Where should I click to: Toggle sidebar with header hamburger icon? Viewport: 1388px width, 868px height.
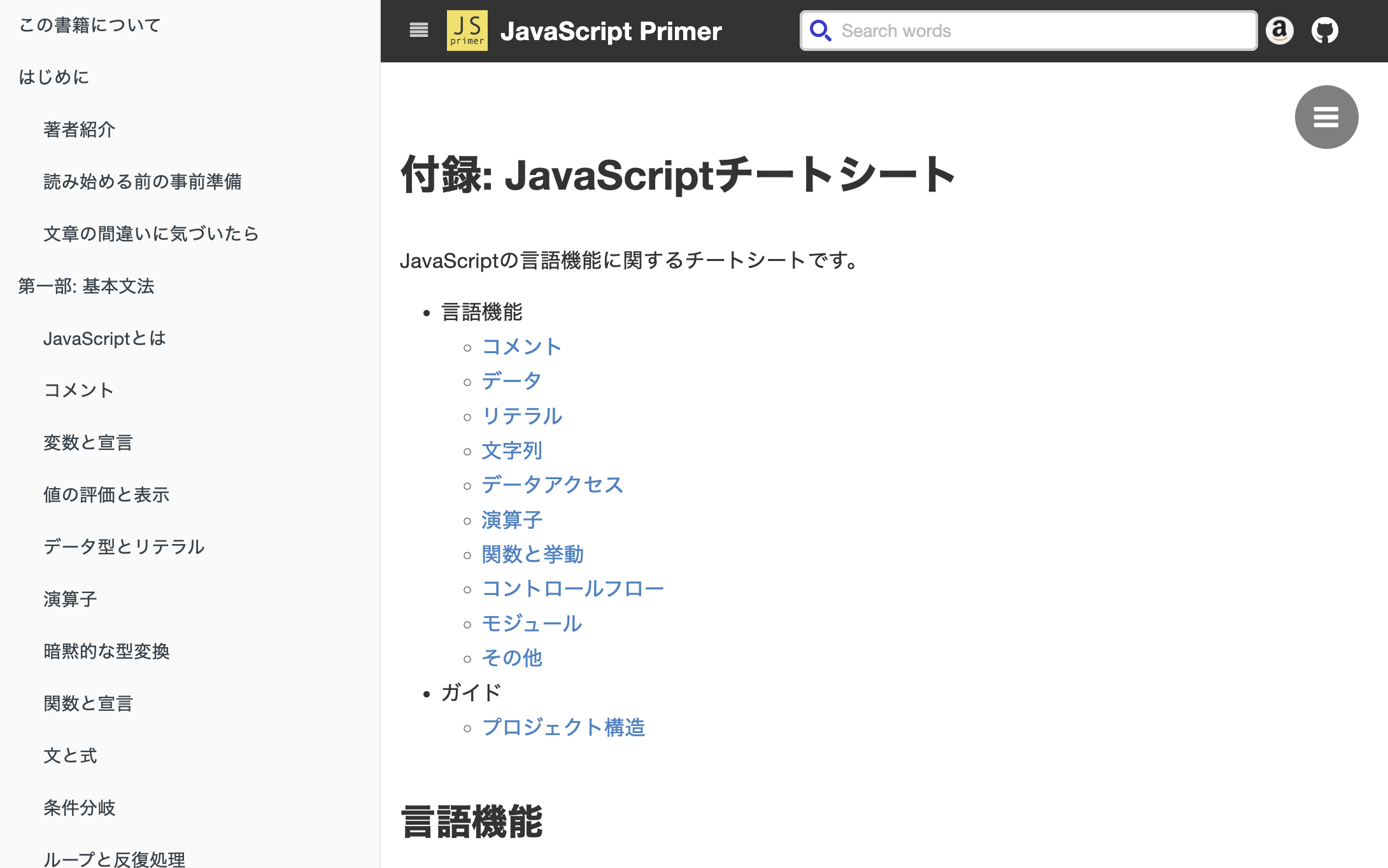click(x=418, y=30)
